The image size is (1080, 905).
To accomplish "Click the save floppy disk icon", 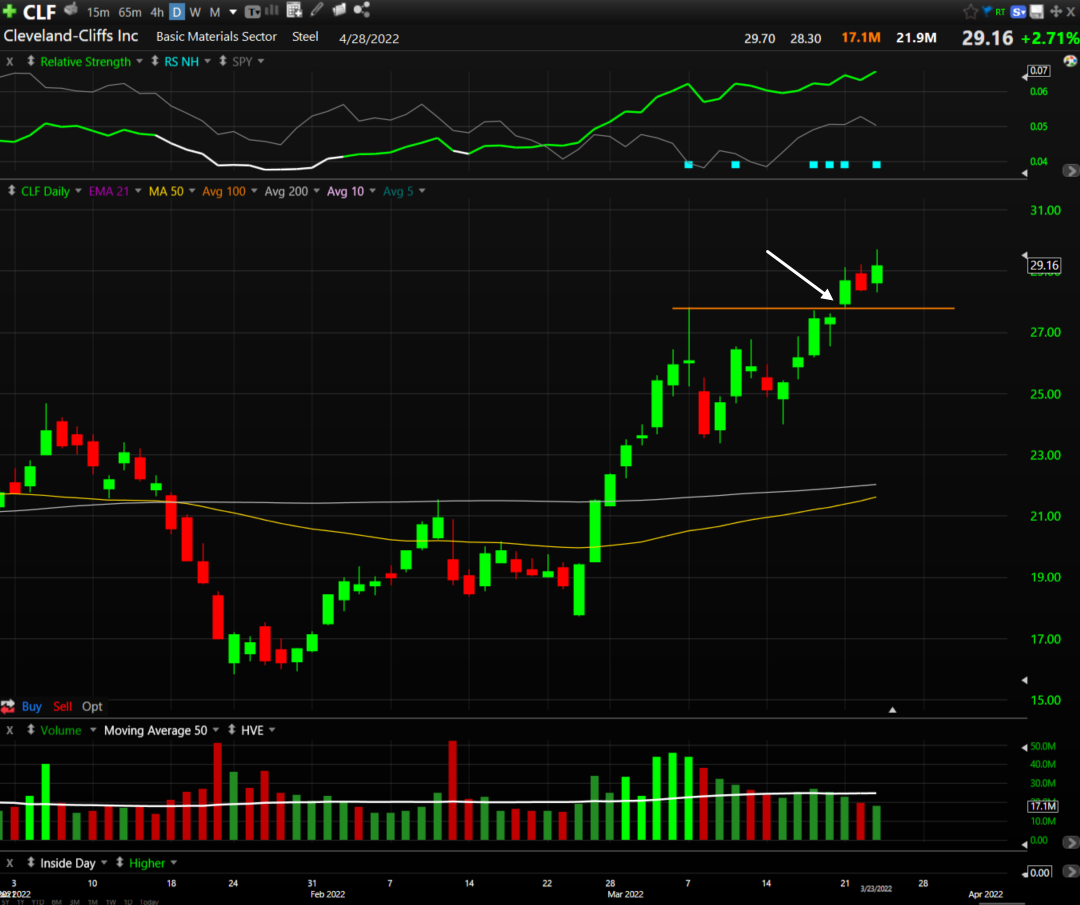I will (1037, 11).
